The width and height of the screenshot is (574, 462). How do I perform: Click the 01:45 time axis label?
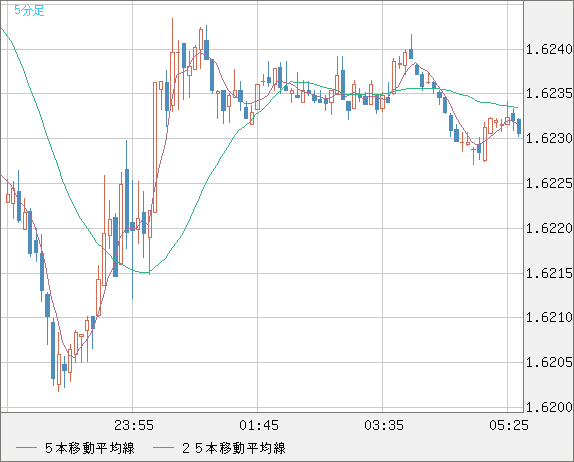259,425
